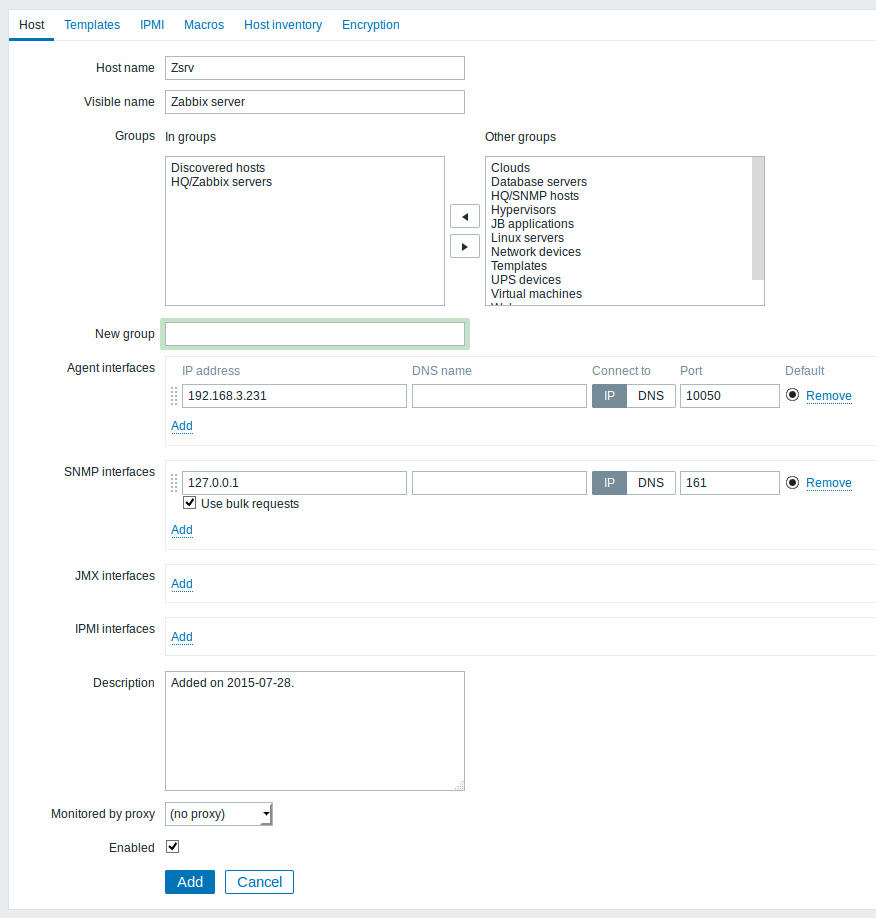Switch to the Host tab
This screenshot has height=918, width=876.
[32, 25]
